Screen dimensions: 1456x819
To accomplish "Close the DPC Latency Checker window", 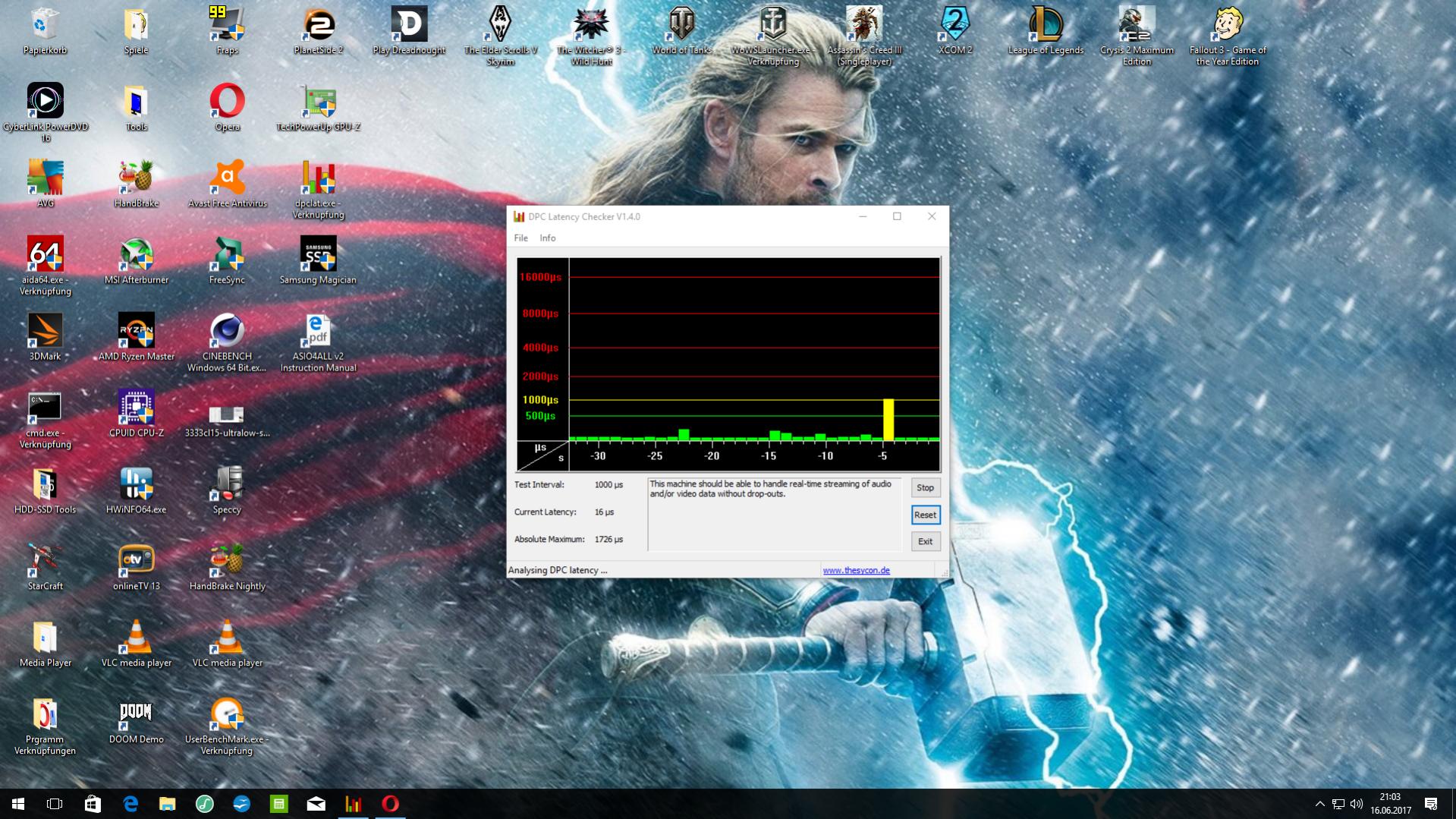I will click(932, 216).
